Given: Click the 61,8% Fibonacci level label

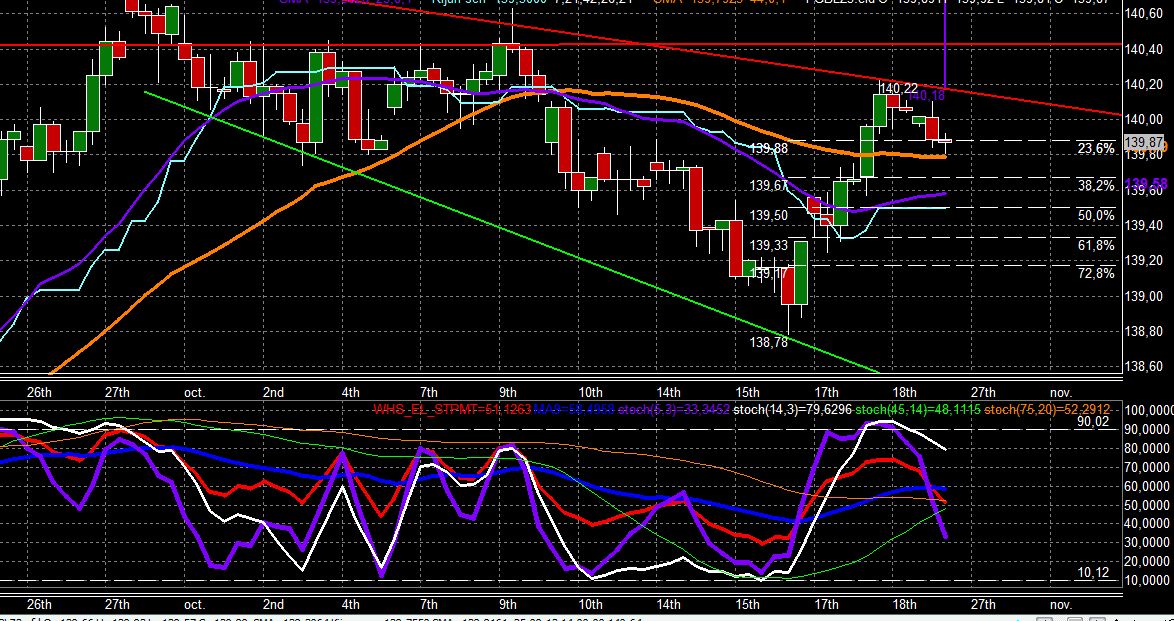Looking at the screenshot, I should coord(1096,245).
